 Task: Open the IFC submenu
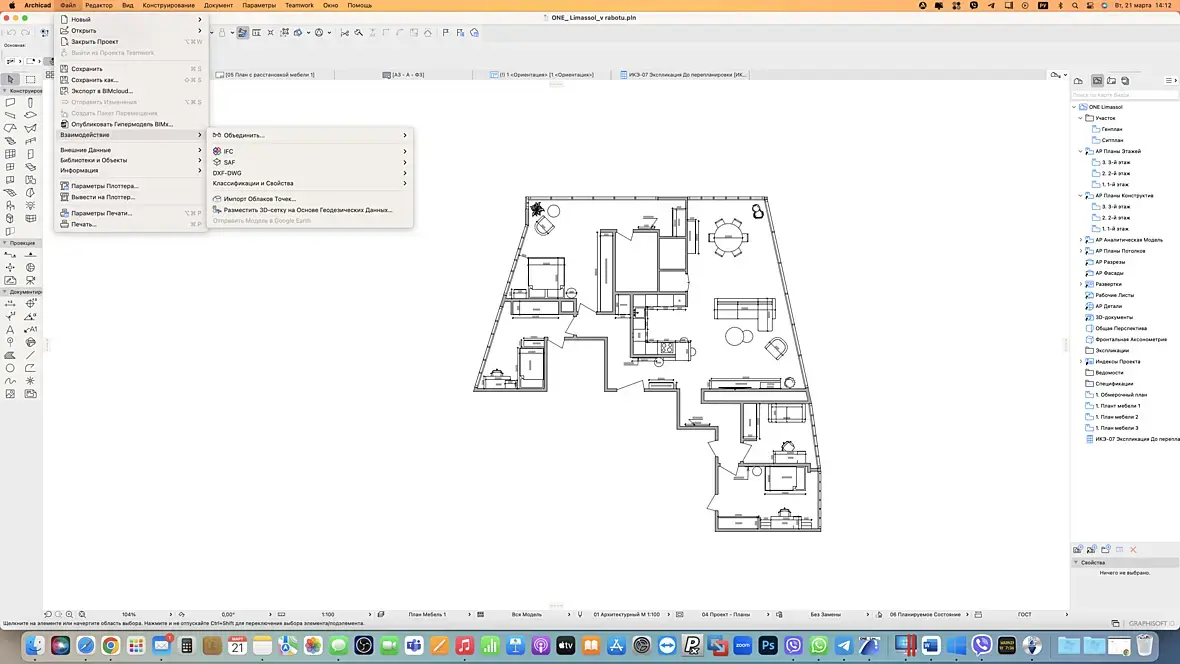point(309,151)
